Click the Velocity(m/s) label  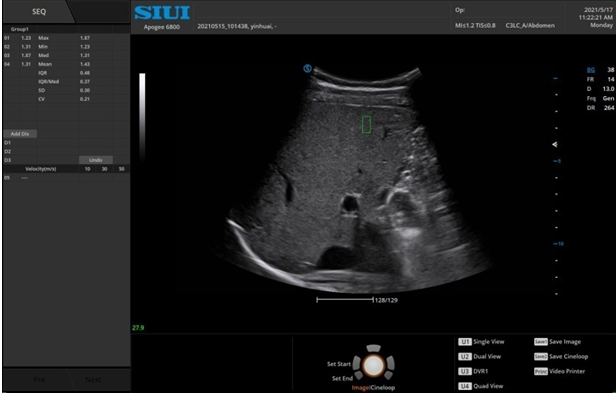41,169
